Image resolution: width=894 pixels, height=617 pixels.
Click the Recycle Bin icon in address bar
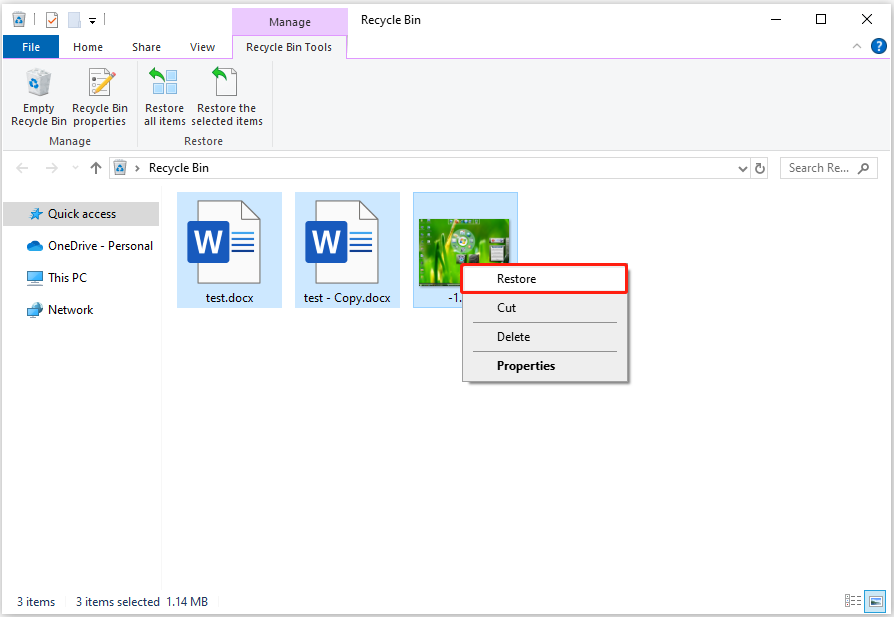120,168
